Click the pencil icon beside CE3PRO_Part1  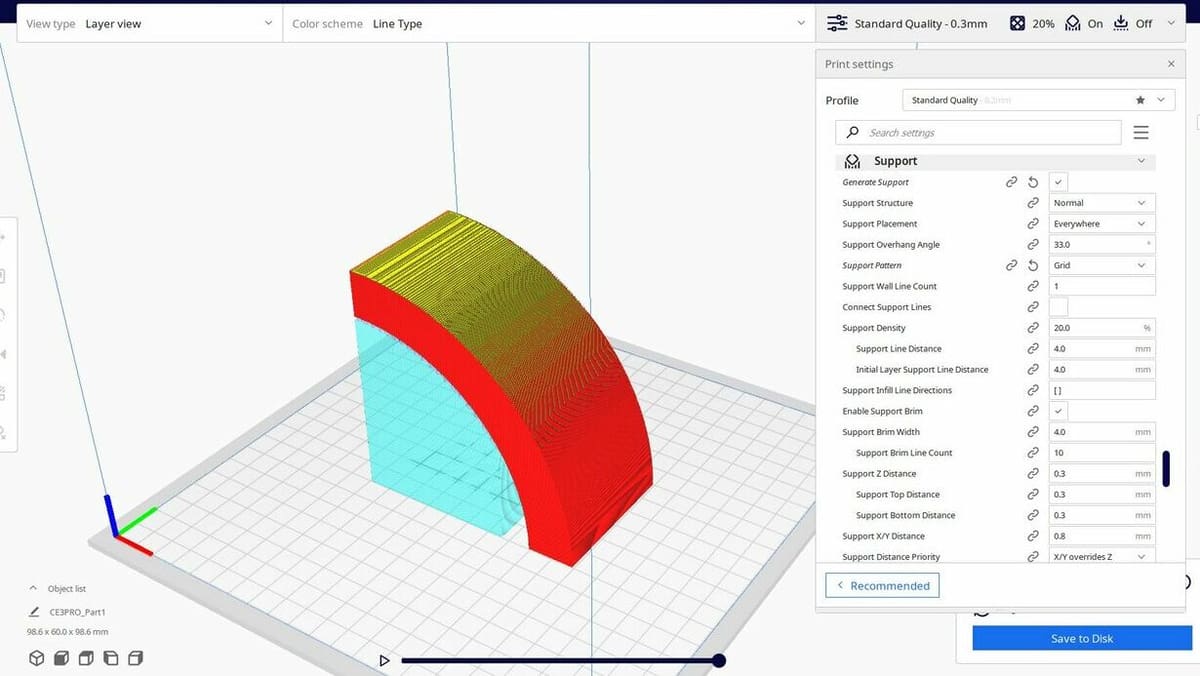pyautogui.click(x=33, y=611)
